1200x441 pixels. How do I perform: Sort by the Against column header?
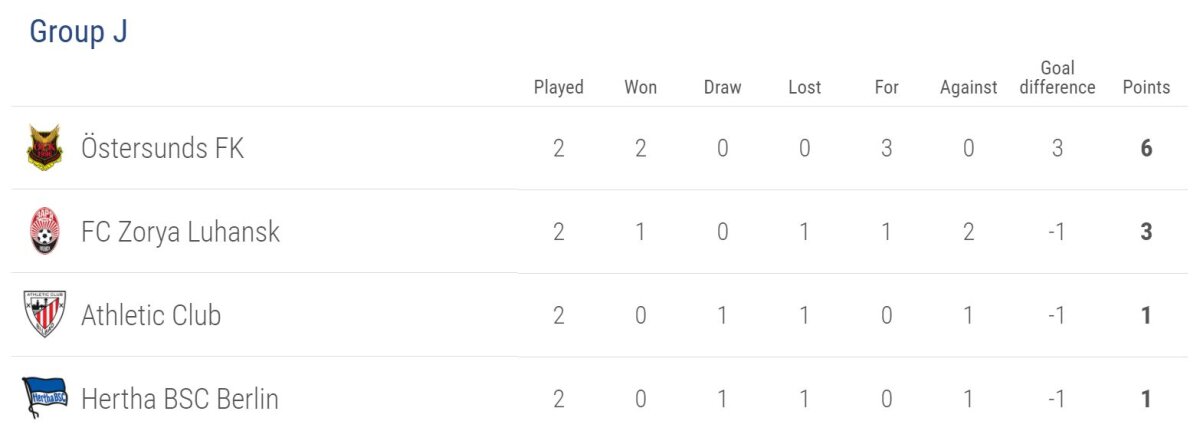click(x=968, y=87)
